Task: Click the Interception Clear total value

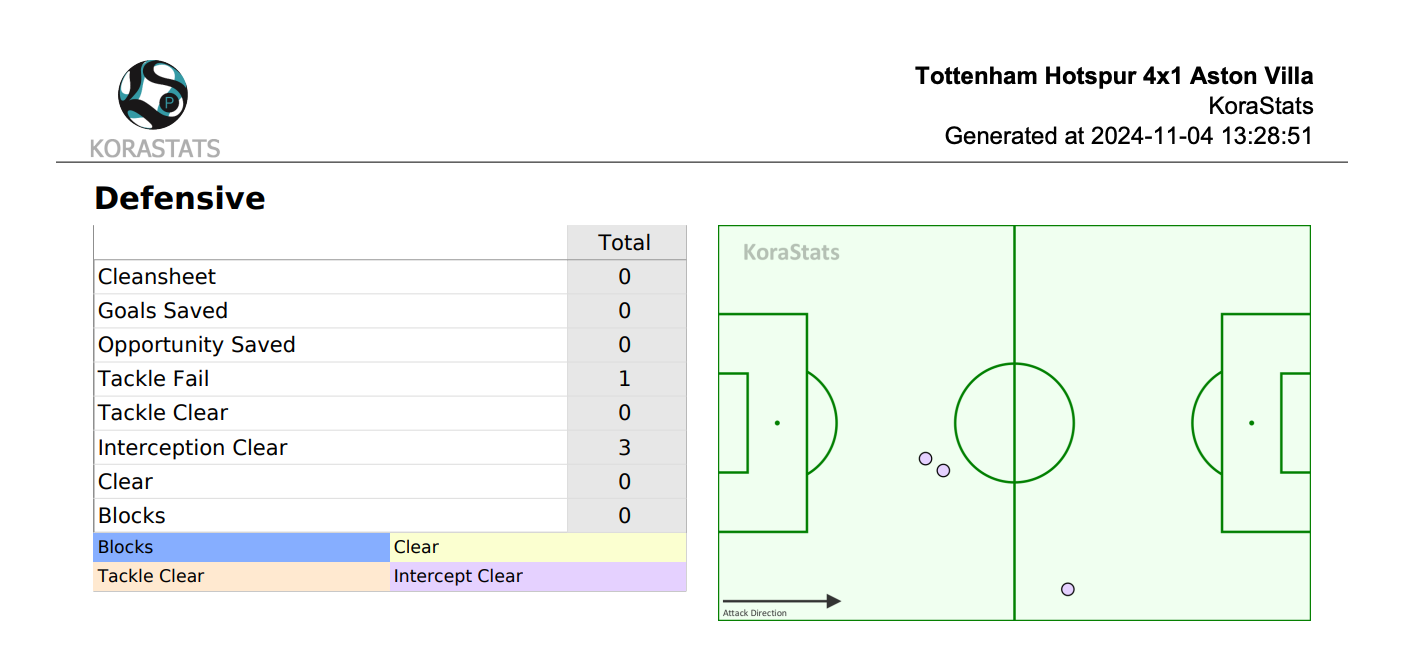Action: click(x=625, y=447)
